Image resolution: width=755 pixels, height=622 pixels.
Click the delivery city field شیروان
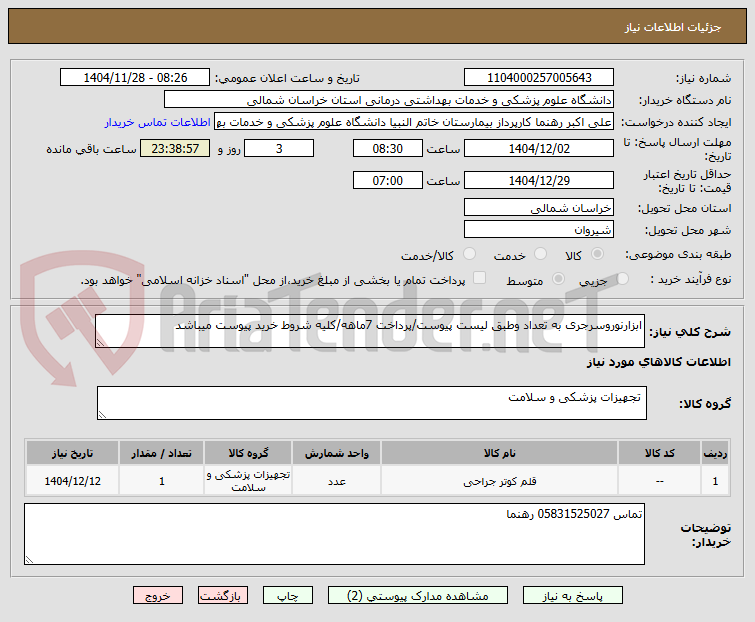point(539,230)
